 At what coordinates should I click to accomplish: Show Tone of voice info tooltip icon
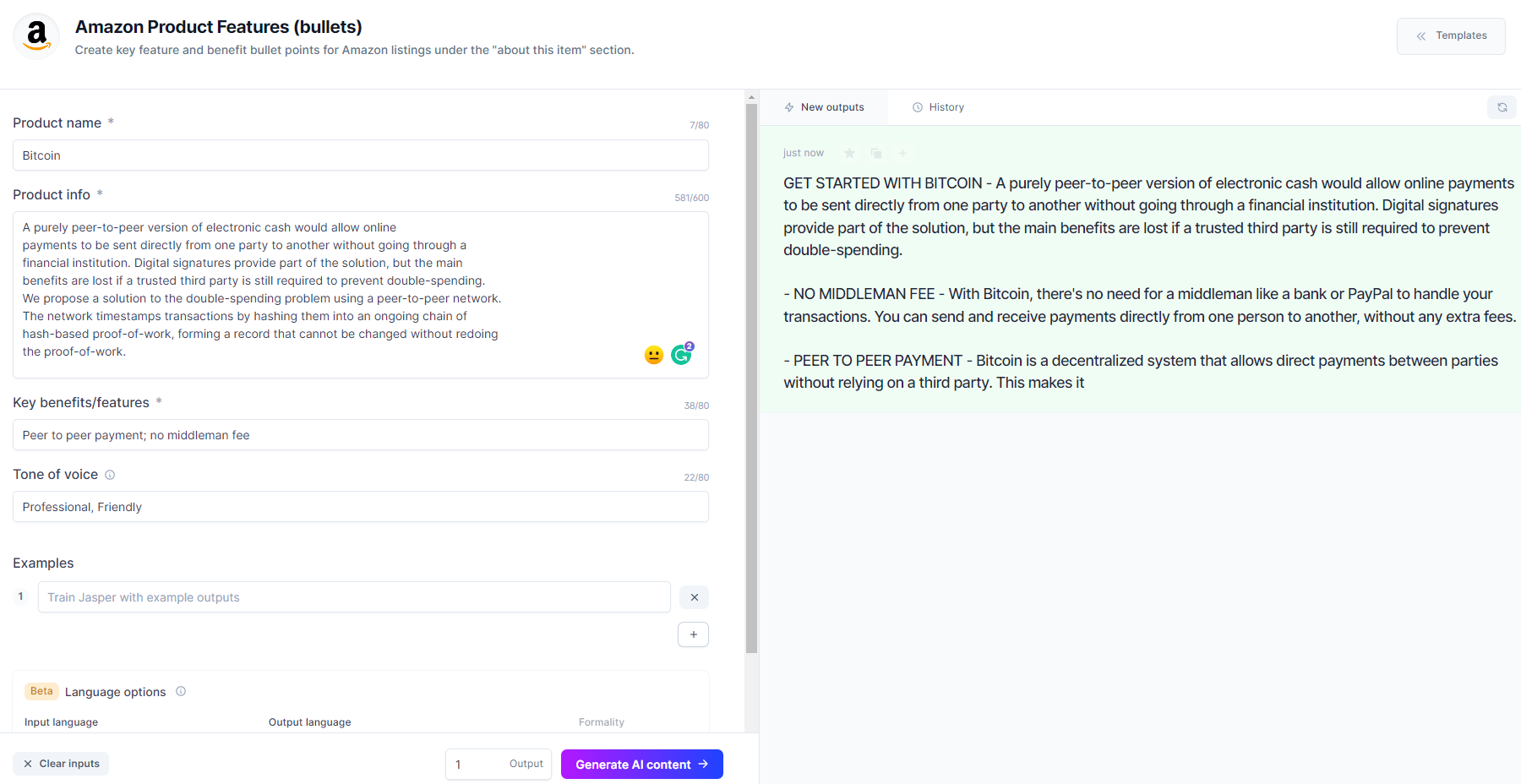(110, 475)
